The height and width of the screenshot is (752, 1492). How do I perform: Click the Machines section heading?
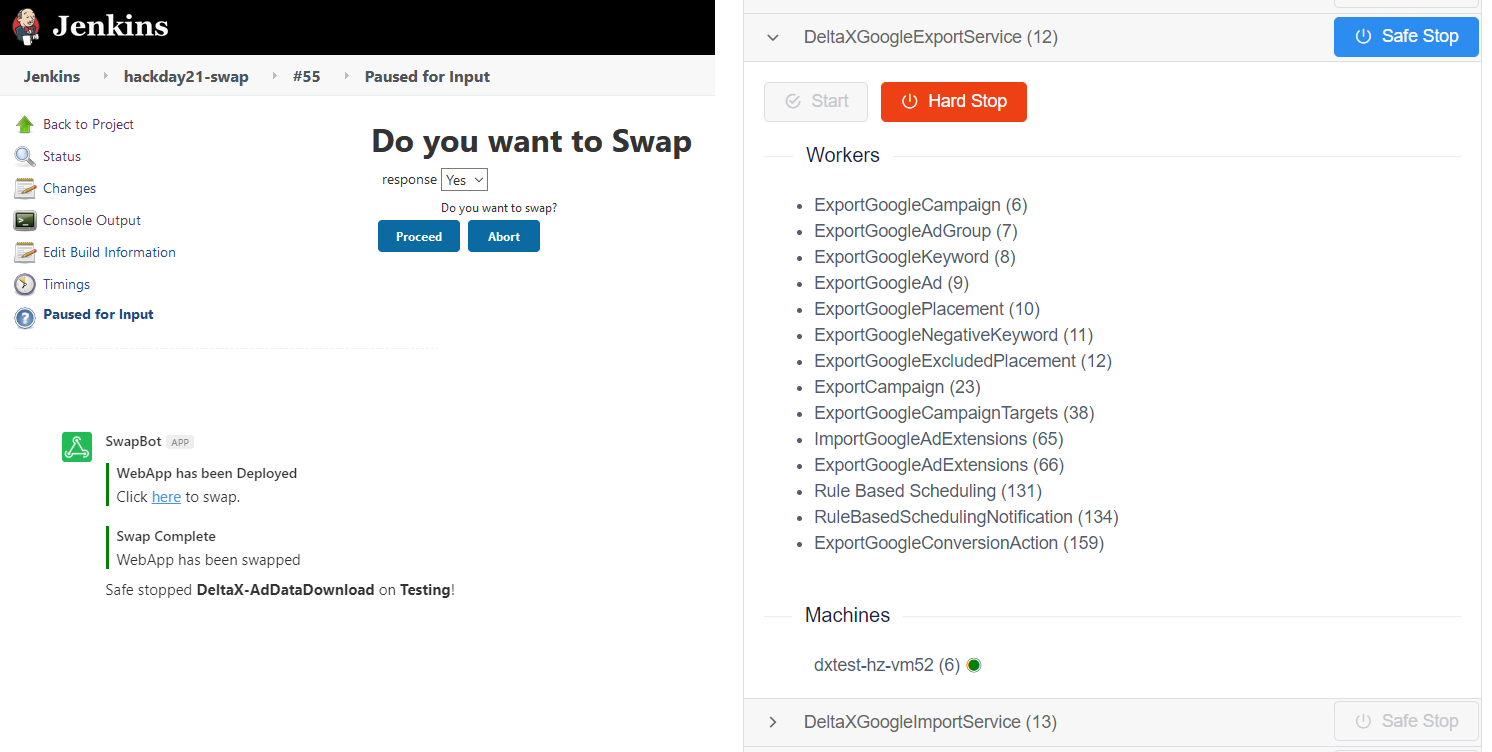click(847, 615)
